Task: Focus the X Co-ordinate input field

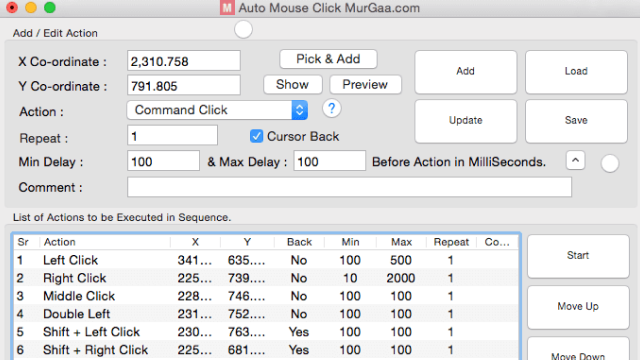Action: click(184, 61)
